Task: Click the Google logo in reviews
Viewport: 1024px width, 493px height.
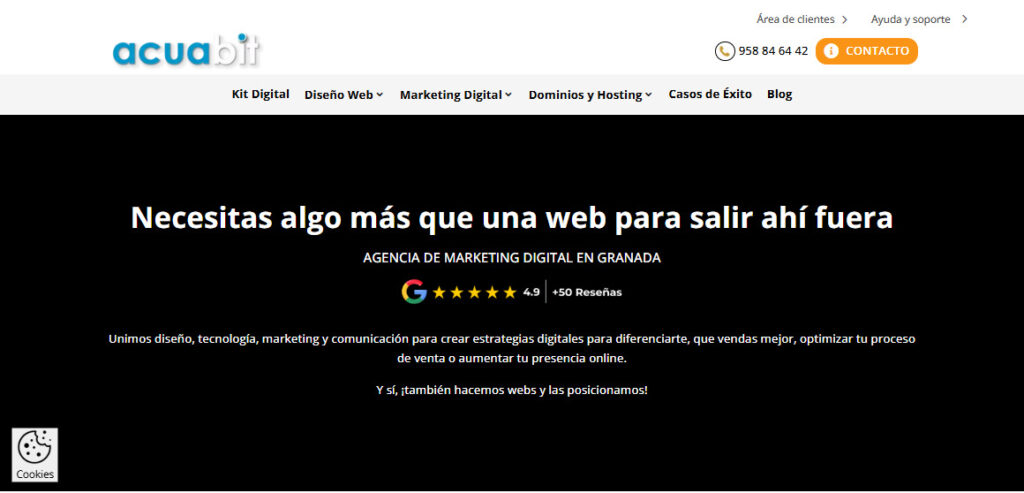Action: pos(414,292)
